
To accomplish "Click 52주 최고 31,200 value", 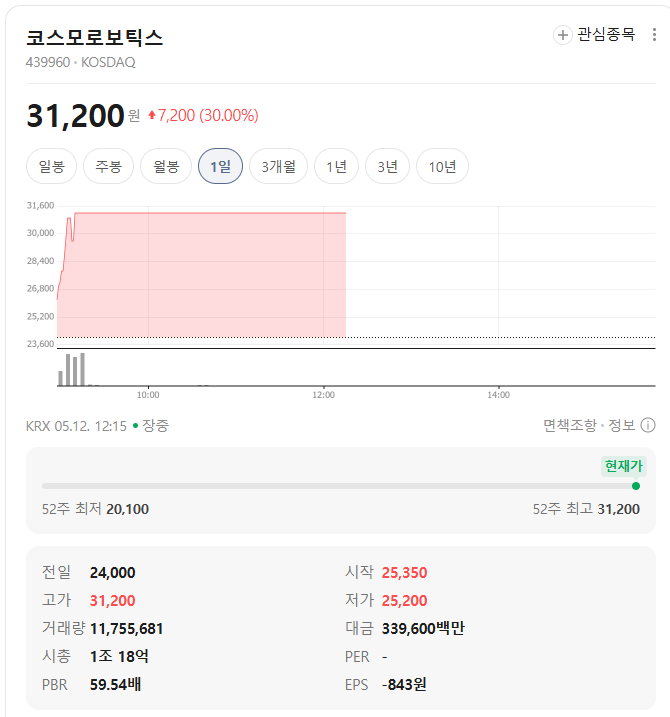I will pos(618,509).
